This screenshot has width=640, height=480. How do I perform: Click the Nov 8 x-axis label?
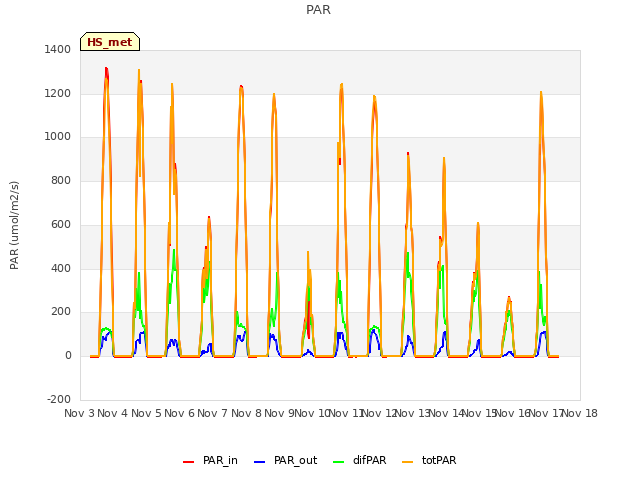pos(246,413)
